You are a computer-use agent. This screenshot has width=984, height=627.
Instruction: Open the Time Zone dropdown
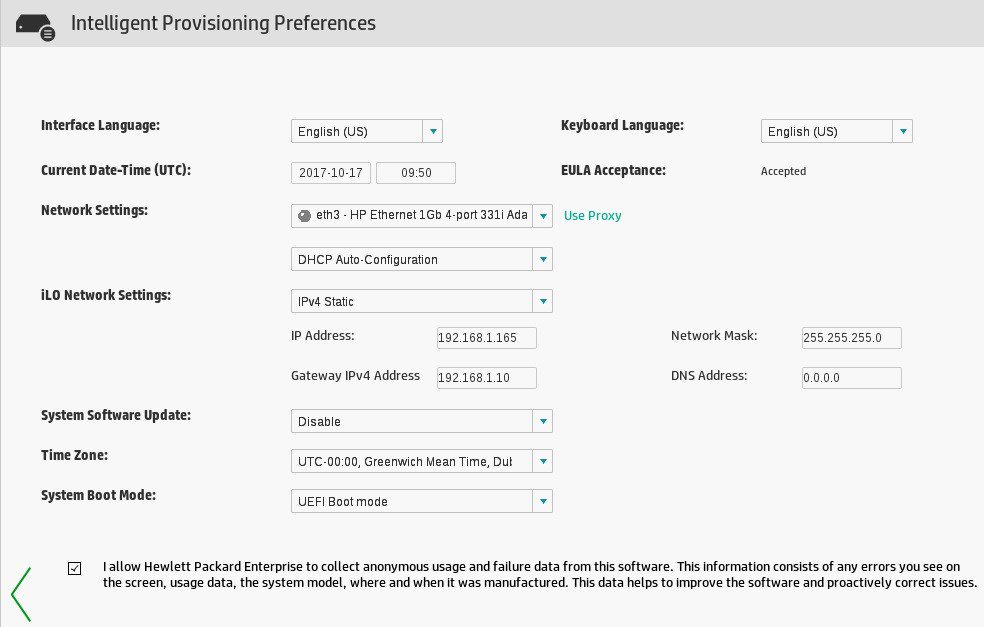(422, 461)
